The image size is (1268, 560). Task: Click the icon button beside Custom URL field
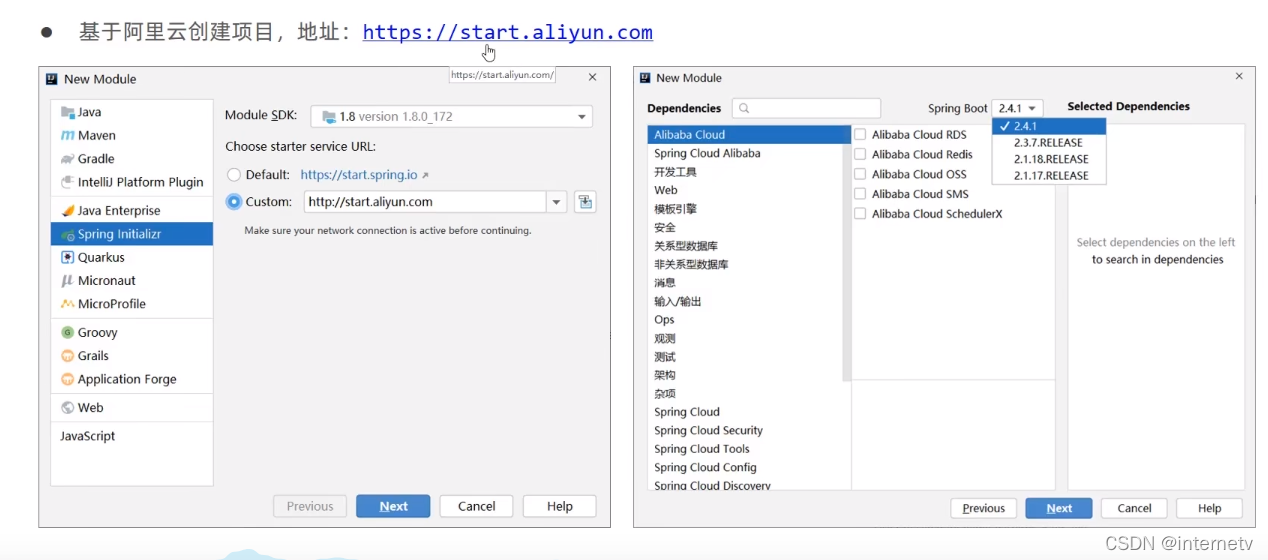point(585,202)
